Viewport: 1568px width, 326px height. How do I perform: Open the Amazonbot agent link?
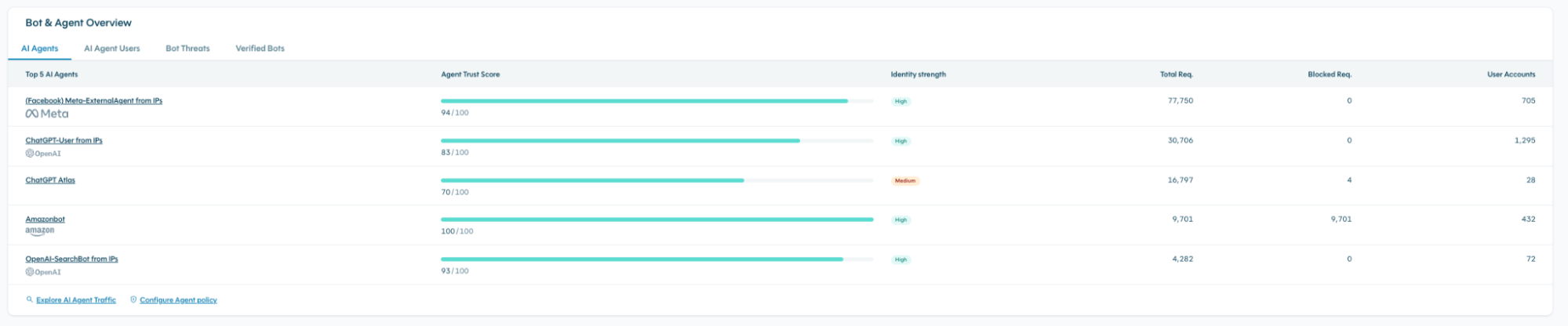coord(45,219)
